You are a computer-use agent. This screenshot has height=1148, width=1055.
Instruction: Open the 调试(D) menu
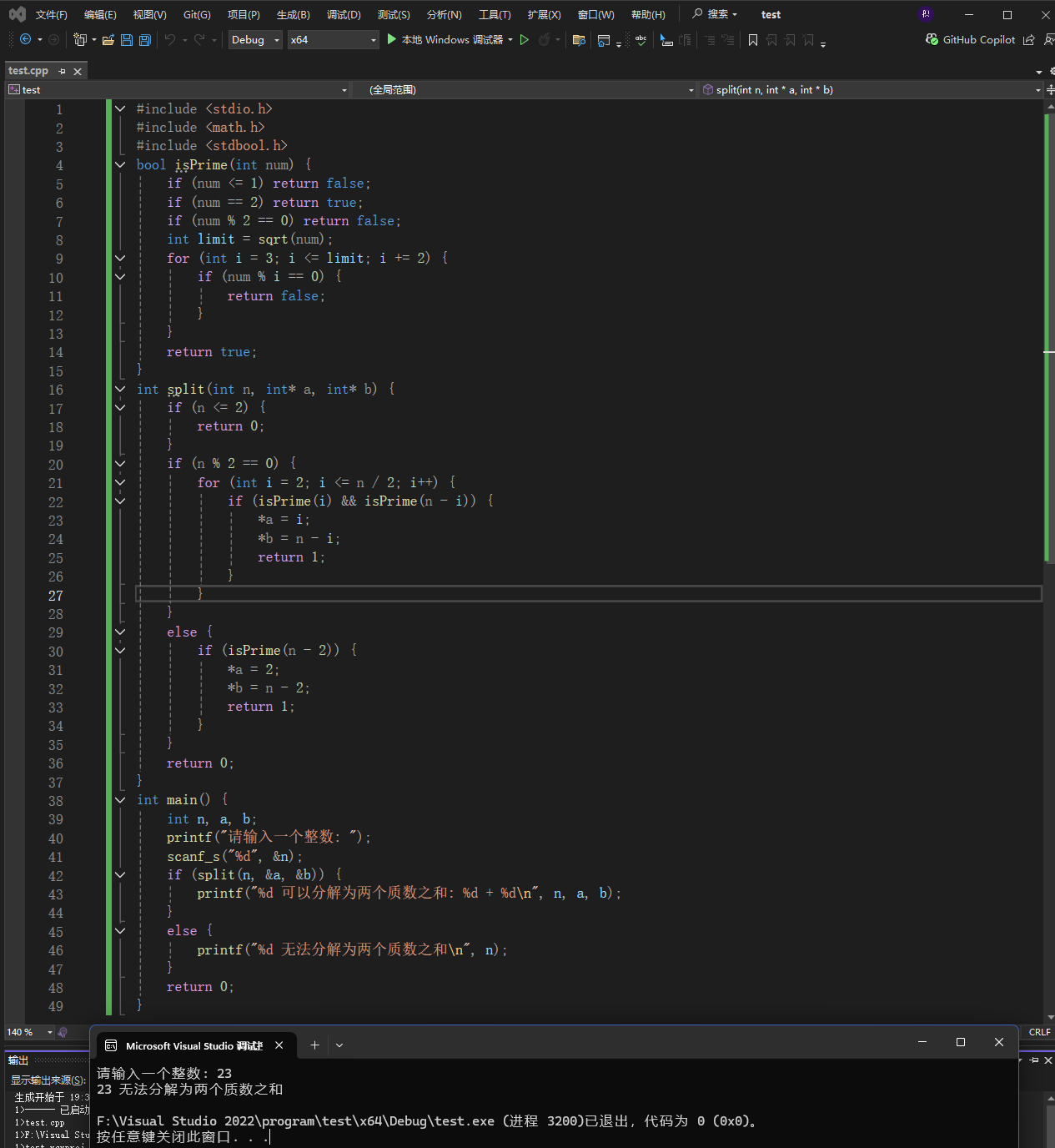point(344,14)
